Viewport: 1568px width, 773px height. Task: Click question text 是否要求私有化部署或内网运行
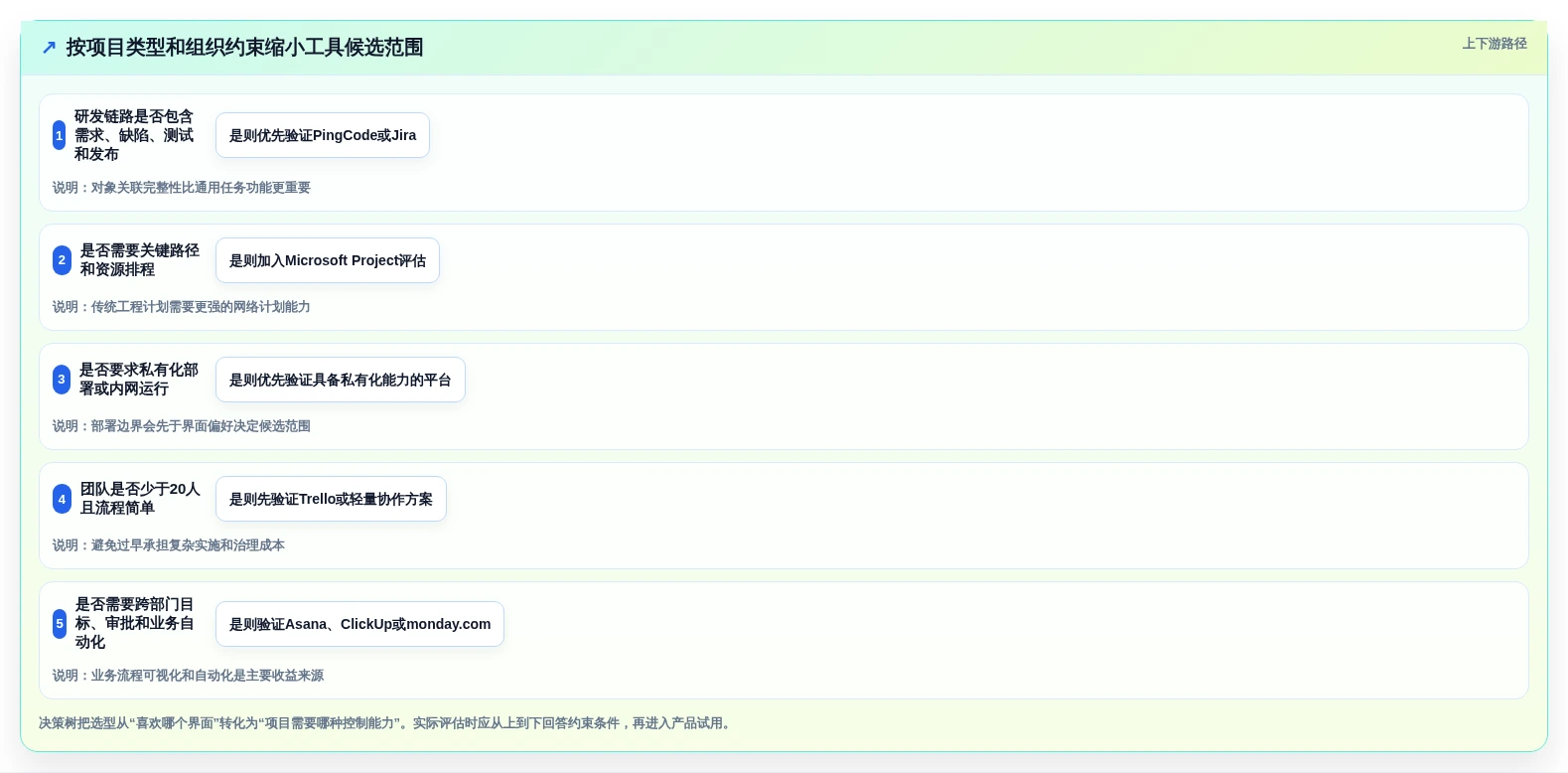tap(139, 380)
